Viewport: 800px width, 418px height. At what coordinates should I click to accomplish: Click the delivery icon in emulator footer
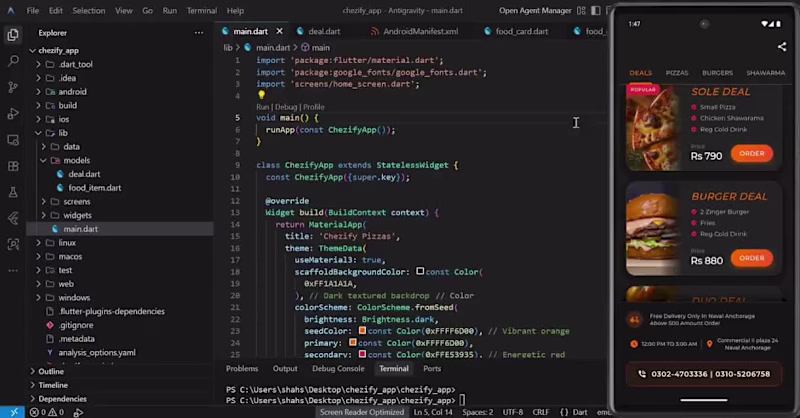[635, 319]
